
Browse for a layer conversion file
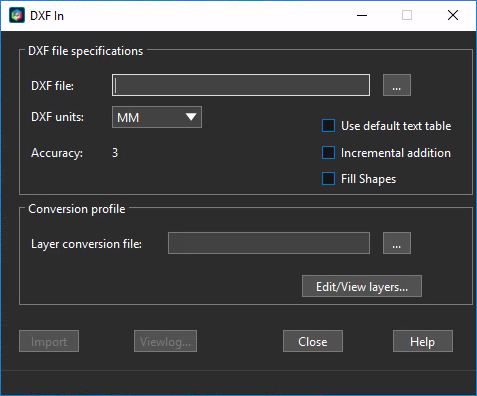tap(397, 243)
